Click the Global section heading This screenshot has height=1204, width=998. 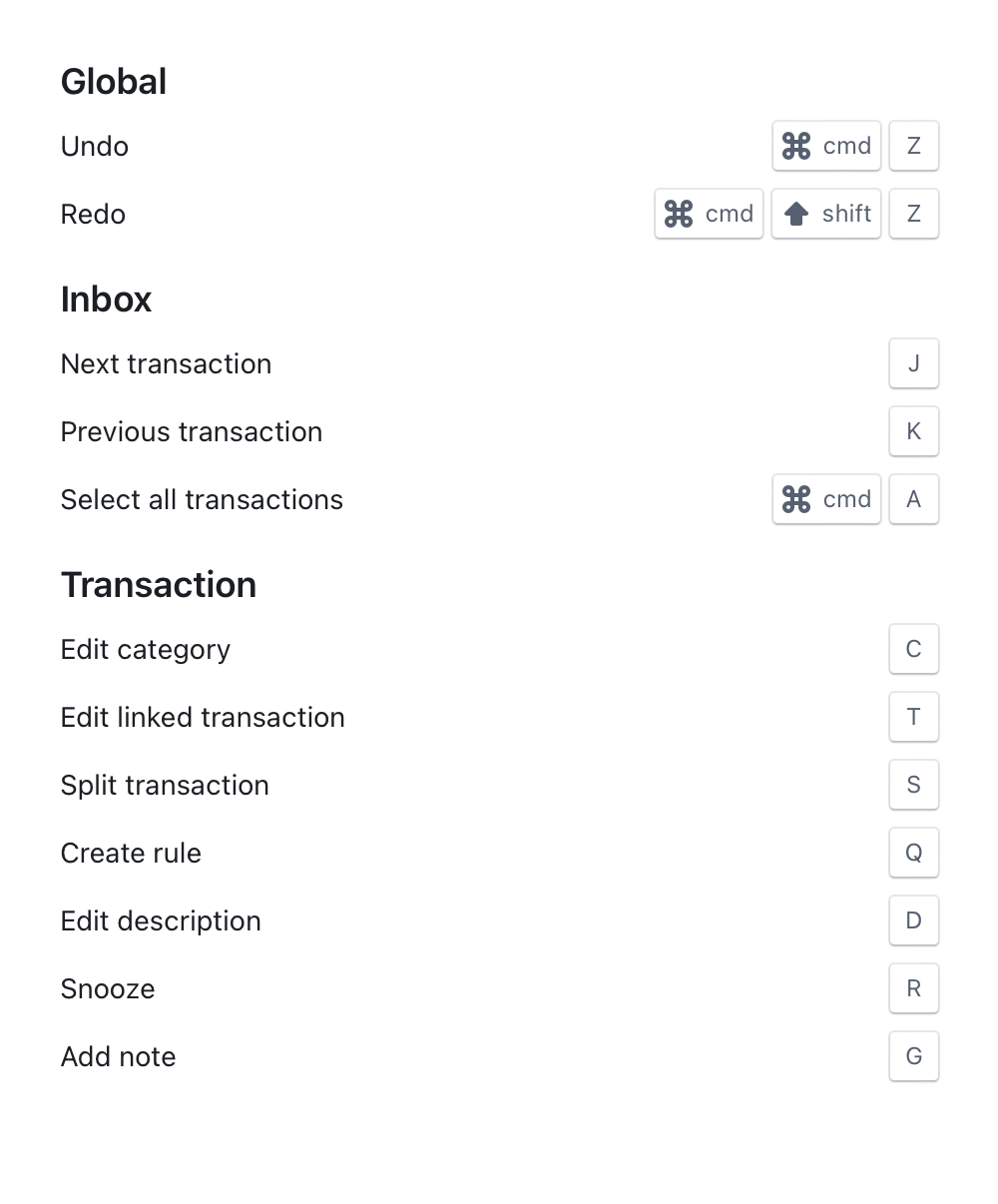pyautogui.click(x=113, y=81)
